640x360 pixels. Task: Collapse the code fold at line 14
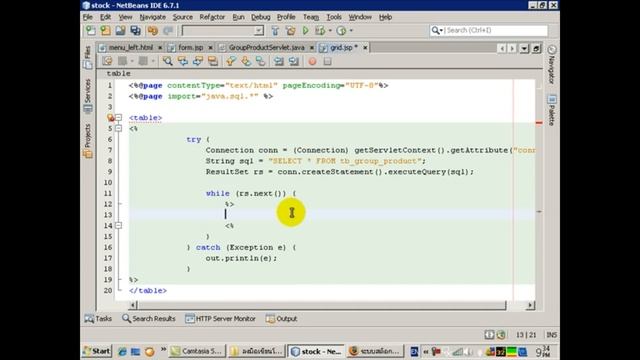tap(118, 225)
